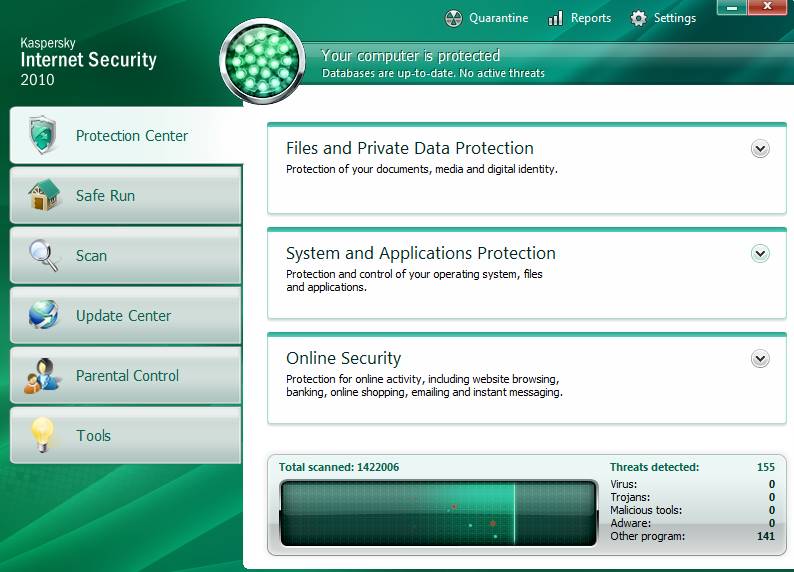Click the Virus: count row
This screenshot has height=572, width=794.
(x=692, y=484)
